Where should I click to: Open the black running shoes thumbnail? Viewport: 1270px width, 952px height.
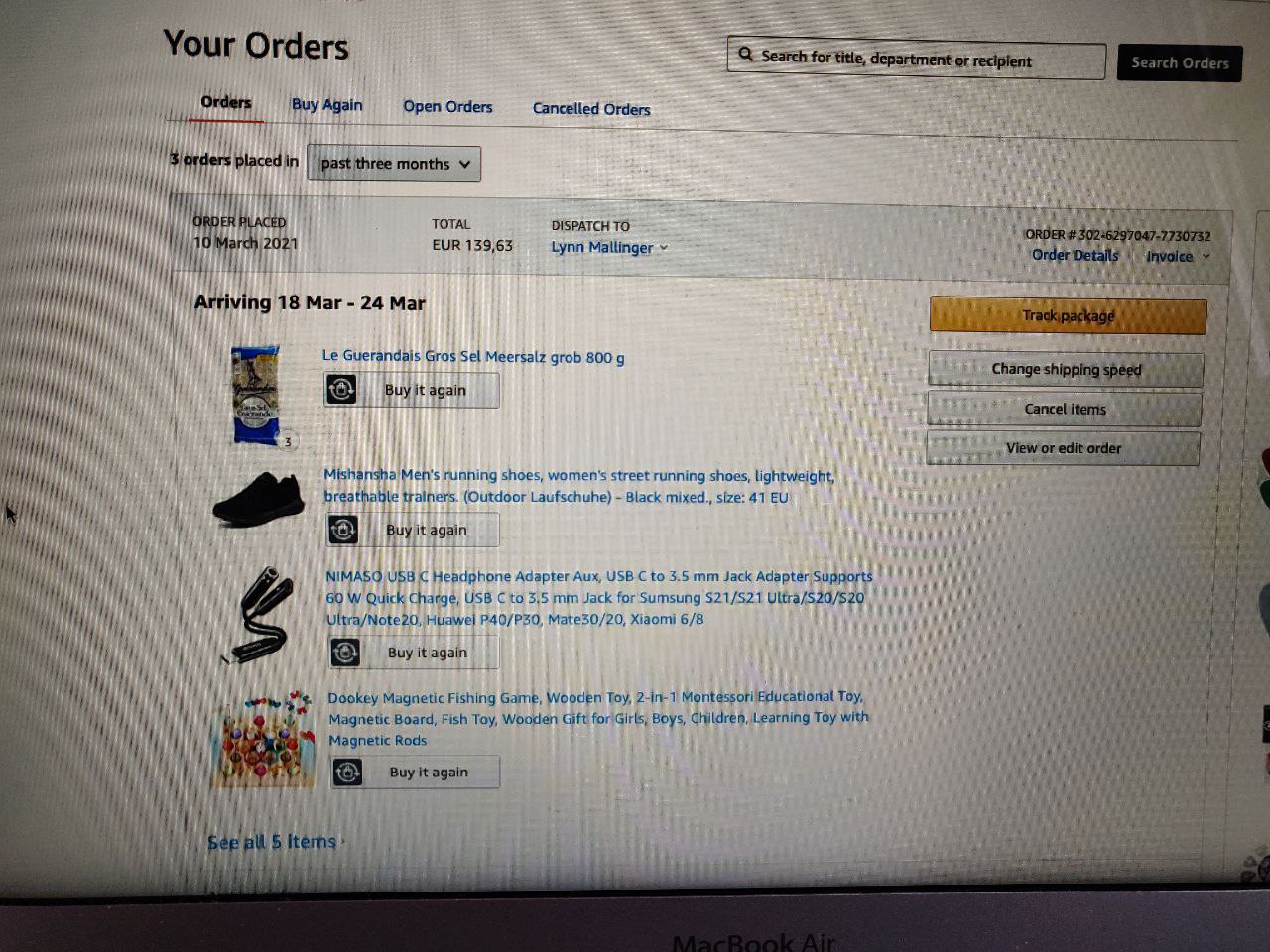click(259, 499)
